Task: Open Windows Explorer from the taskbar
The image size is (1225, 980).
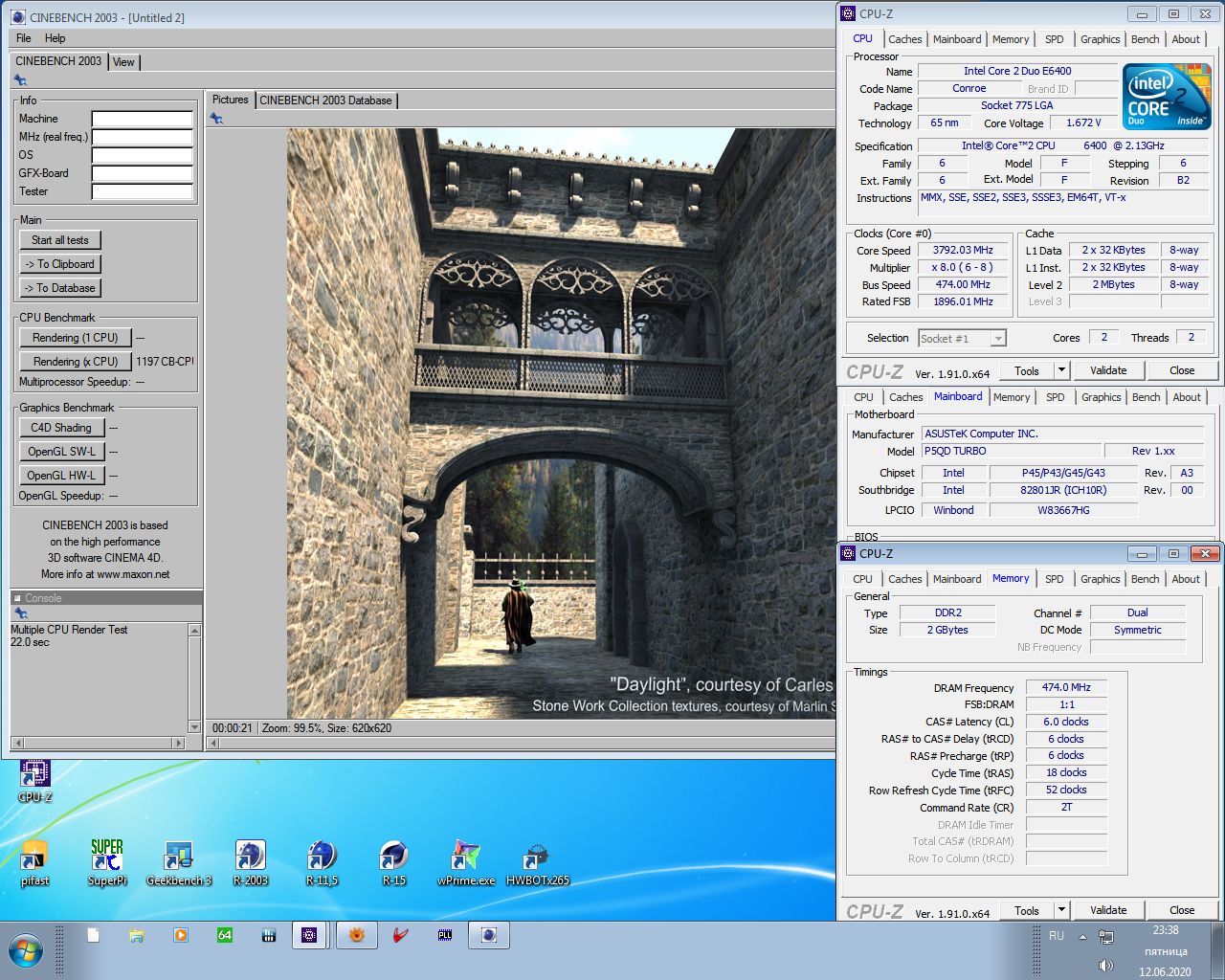Action: [137, 935]
